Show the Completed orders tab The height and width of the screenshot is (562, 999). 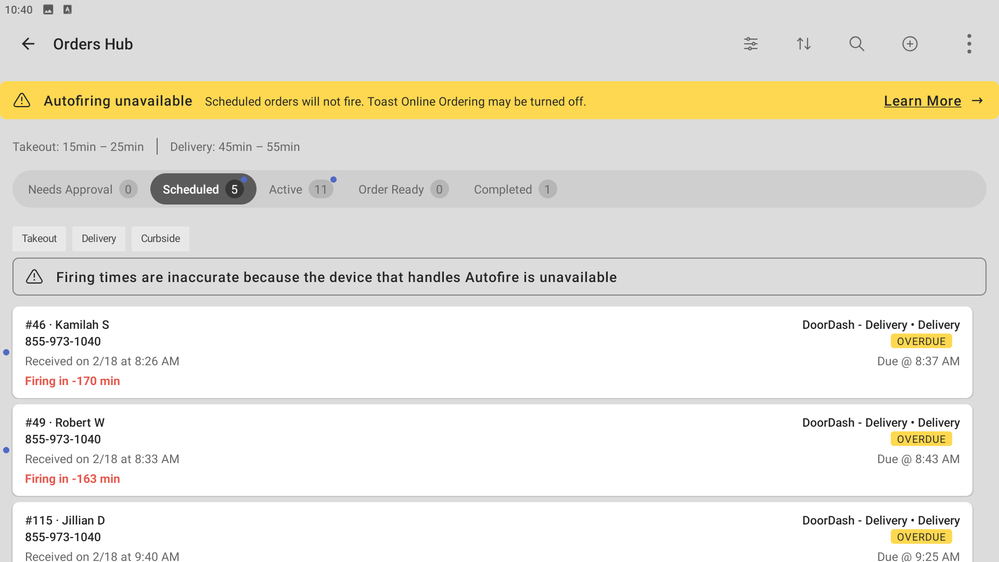pyautogui.click(x=514, y=189)
